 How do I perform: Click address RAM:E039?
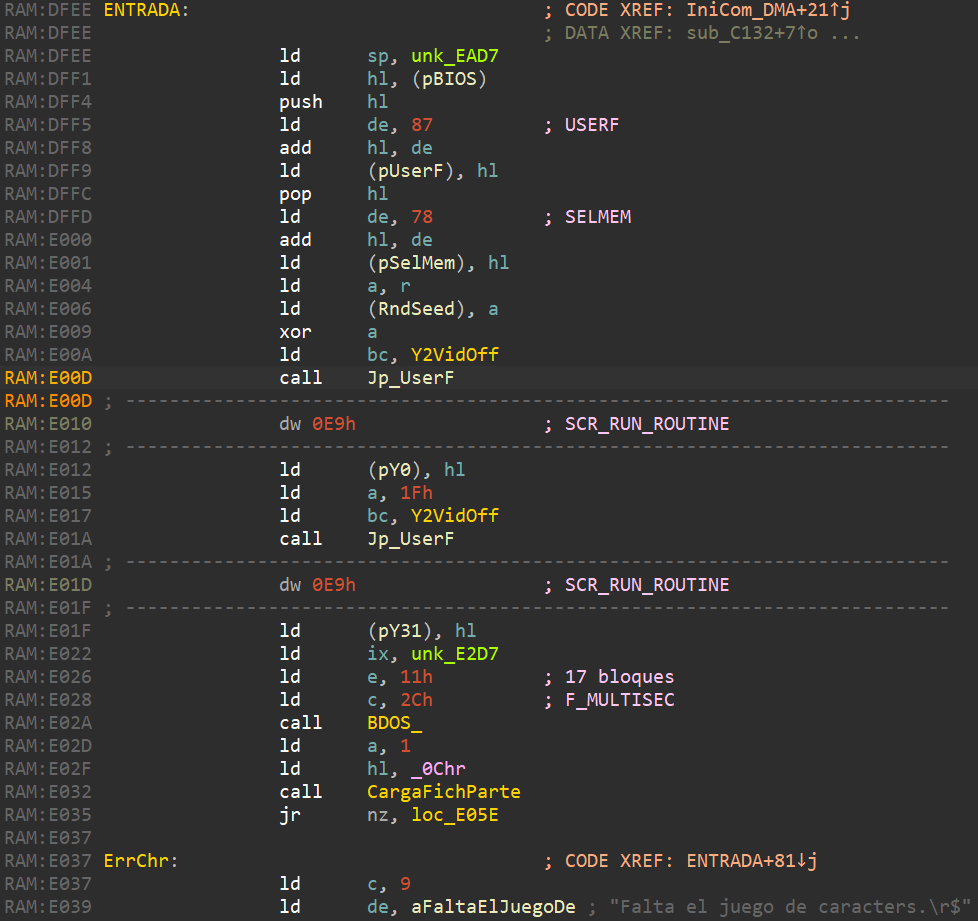(48, 907)
